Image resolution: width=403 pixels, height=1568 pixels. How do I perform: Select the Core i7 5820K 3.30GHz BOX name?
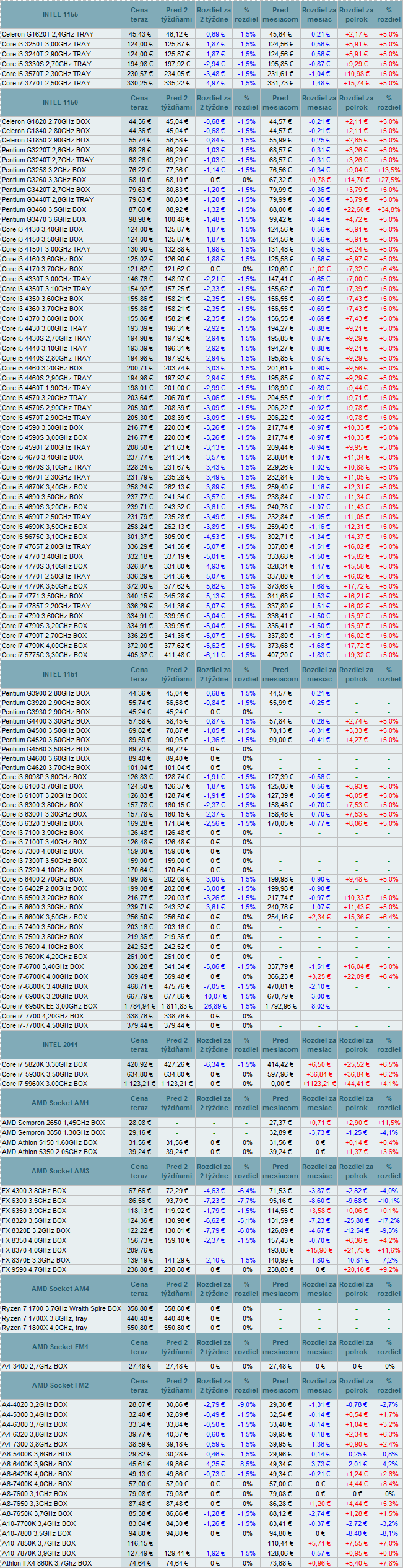point(45,1064)
